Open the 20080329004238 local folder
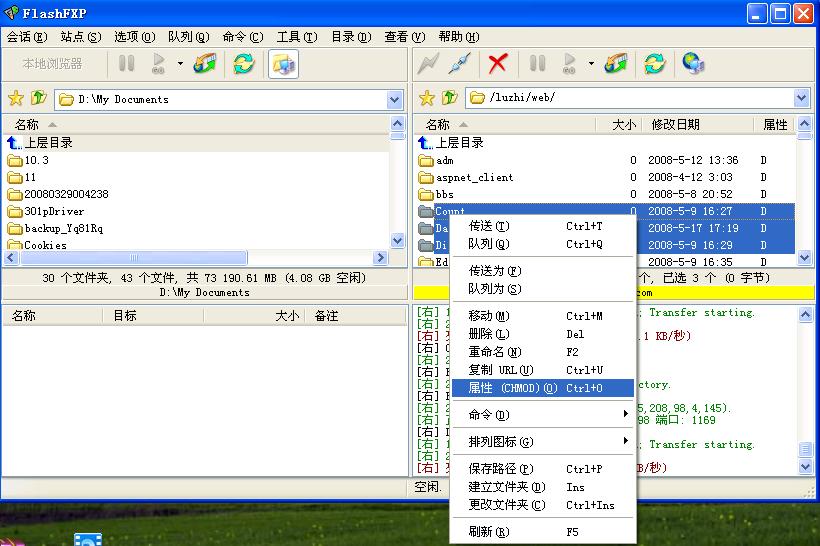 pyautogui.click(x=66, y=194)
